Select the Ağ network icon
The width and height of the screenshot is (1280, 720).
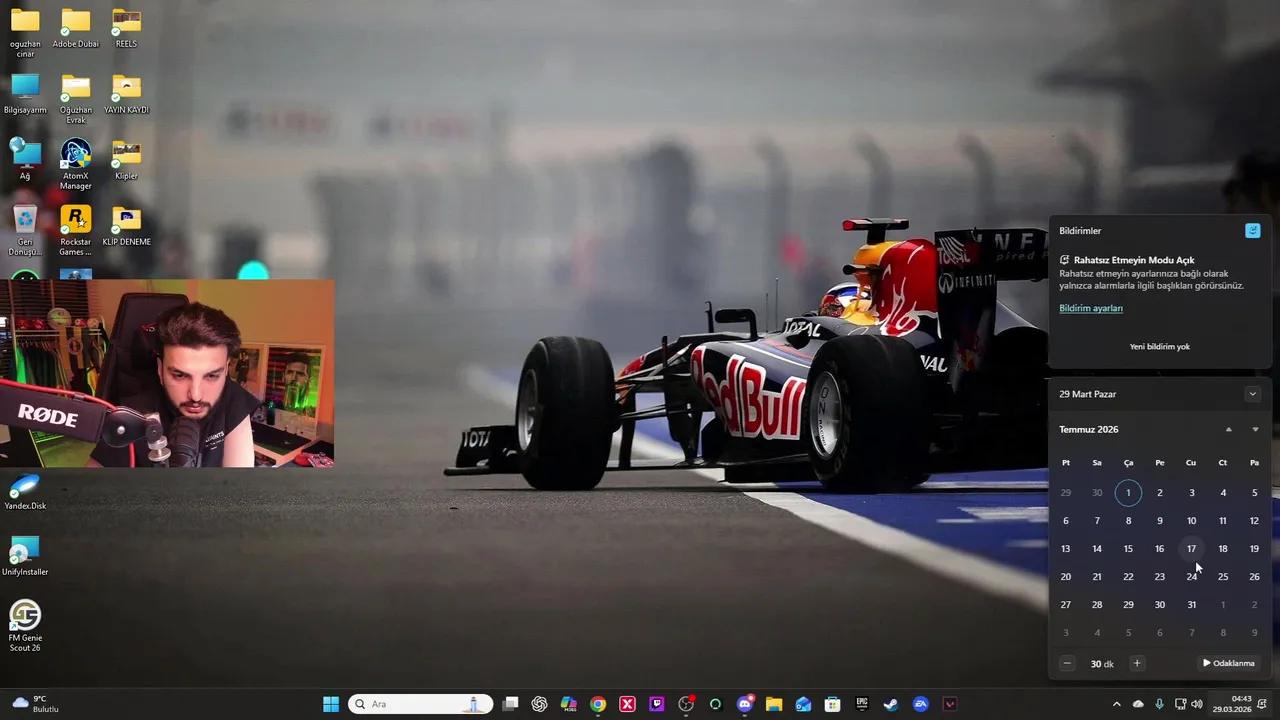coord(25,160)
